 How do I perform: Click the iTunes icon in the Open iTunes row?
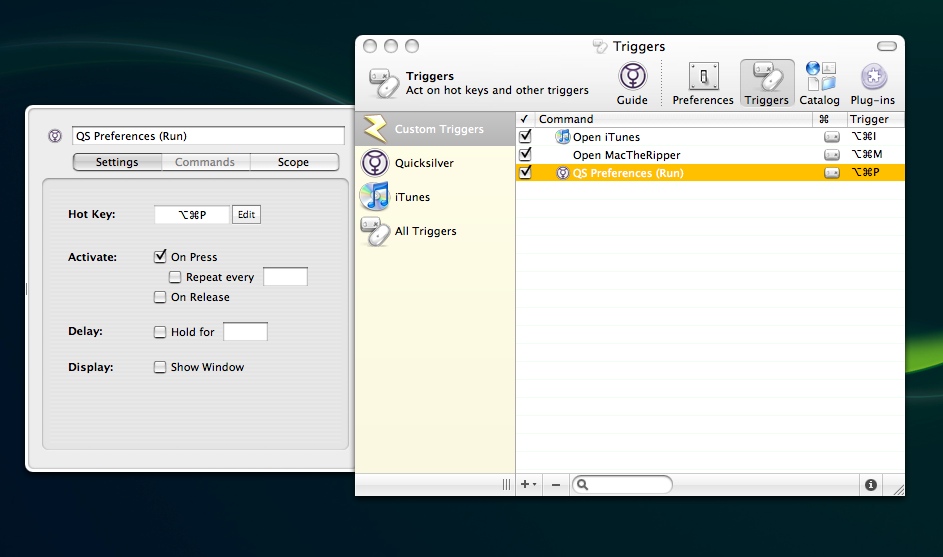click(x=562, y=137)
